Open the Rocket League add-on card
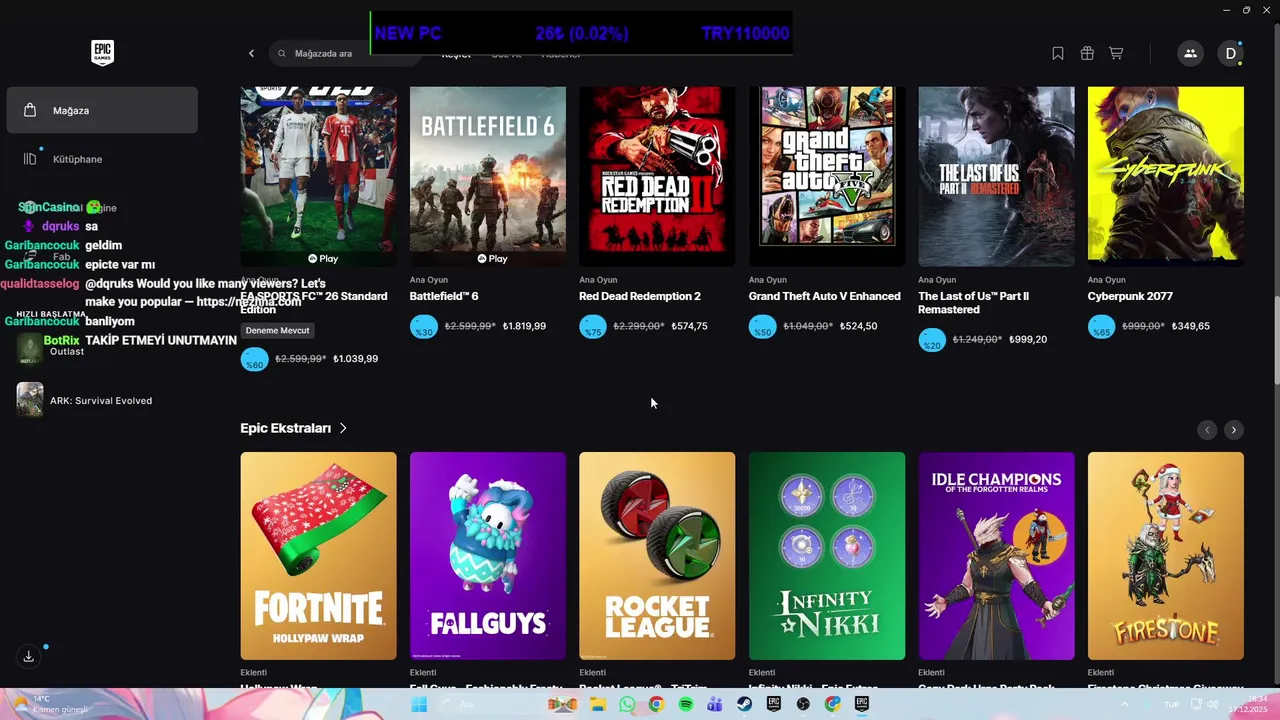 tap(657, 556)
